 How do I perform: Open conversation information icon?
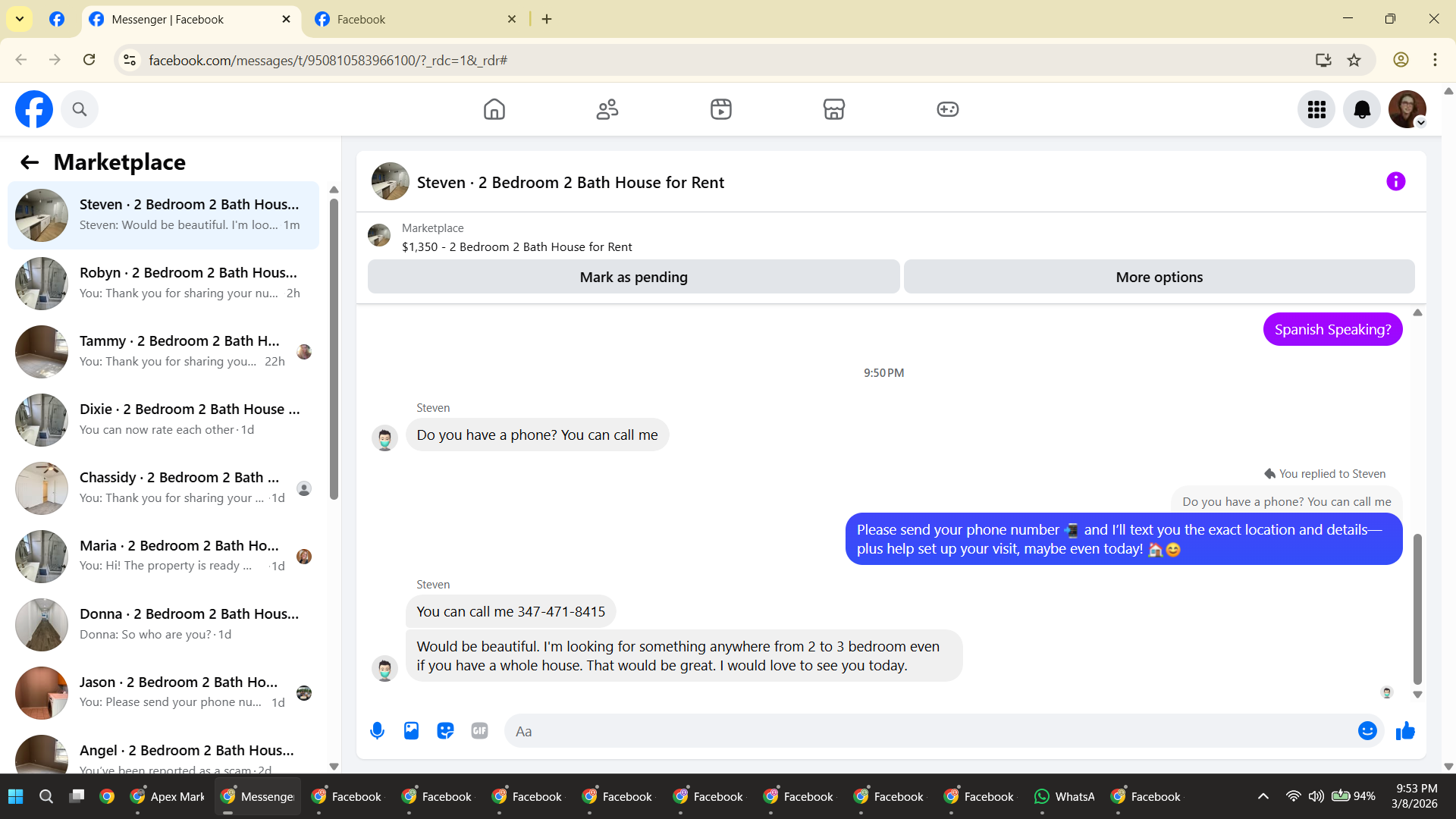tap(1395, 182)
